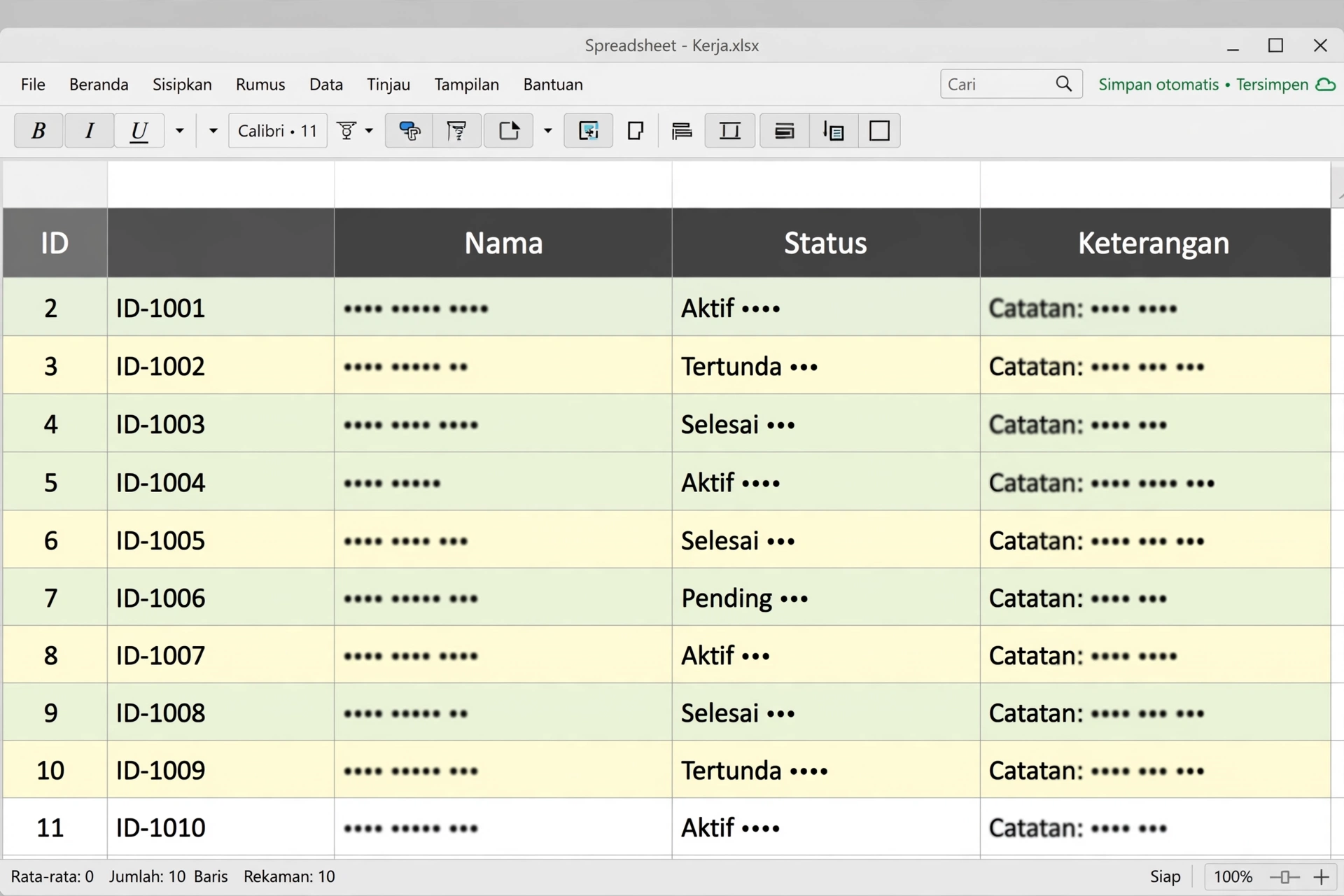Click the blue paint roller format icon
The height and width of the screenshot is (896, 1344).
click(x=409, y=131)
